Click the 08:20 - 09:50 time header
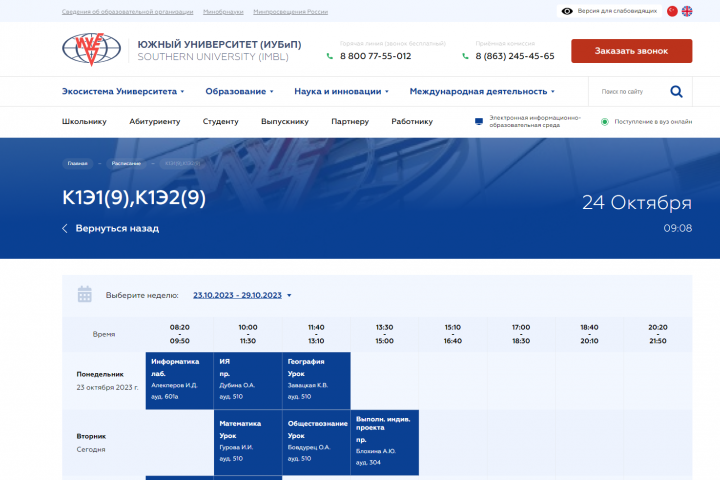 tap(180, 334)
